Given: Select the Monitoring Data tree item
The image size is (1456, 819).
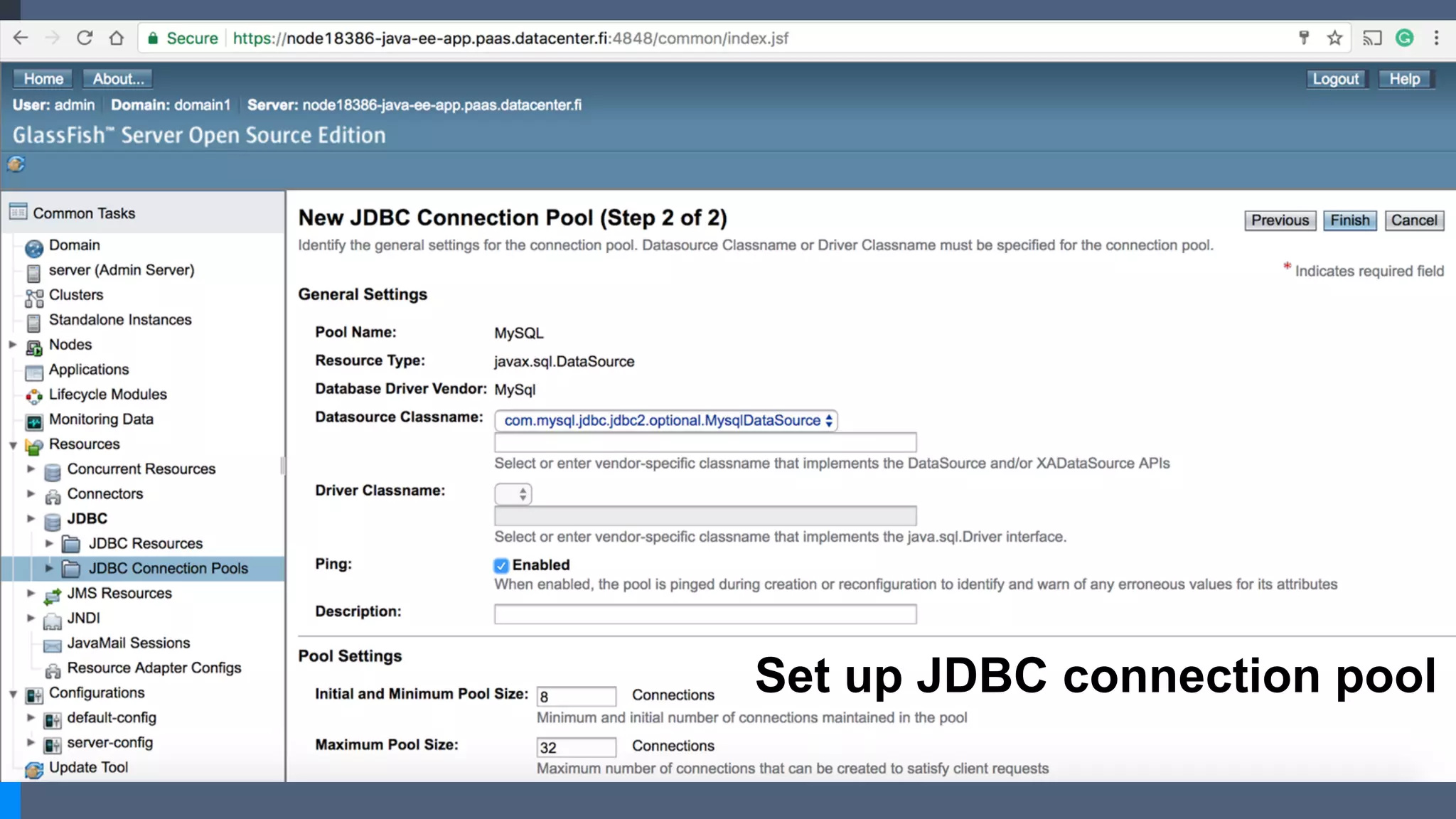Looking at the screenshot, I should click(101, 419).
